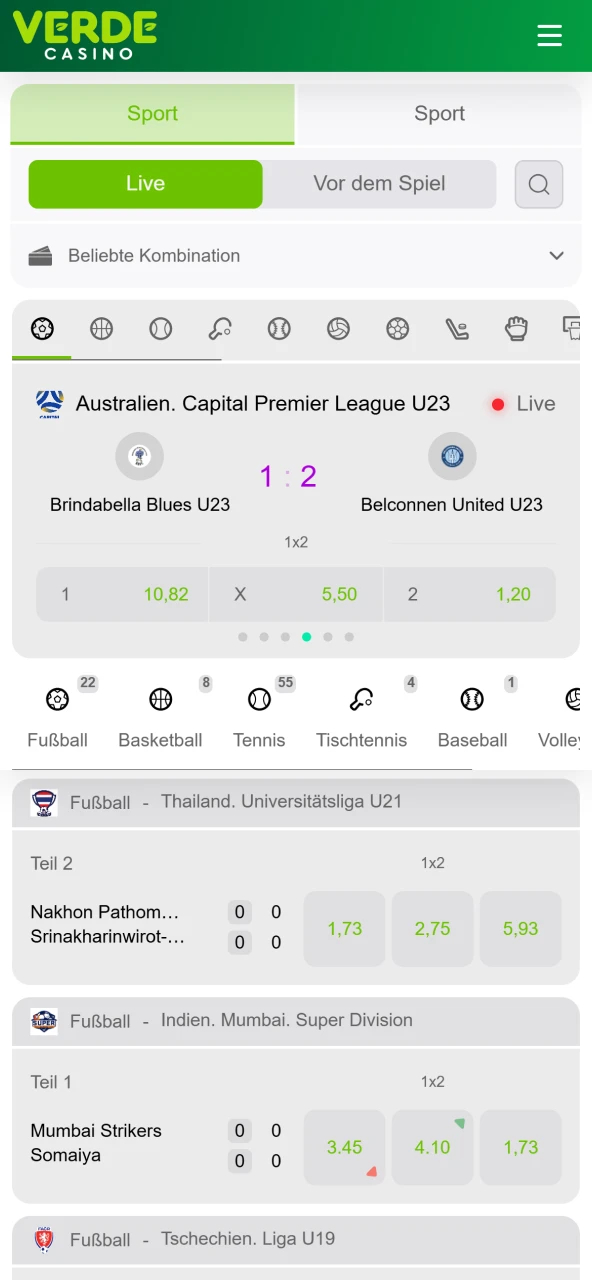Expand the Beliebte Kombination section
Image resolution: width=592 pixels, height=1280 pixels.
[296, 256]
